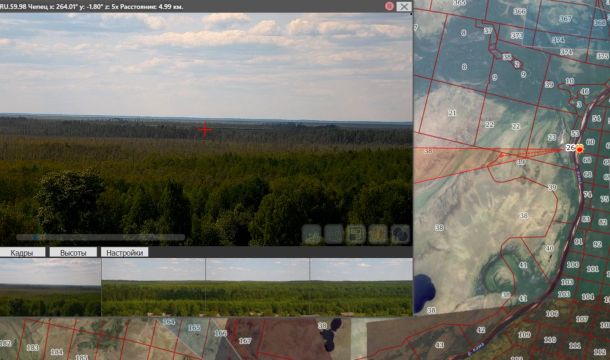Click the first overlay icon in camera view
Viewport: 610px width, 360px height.
point(312,234)
